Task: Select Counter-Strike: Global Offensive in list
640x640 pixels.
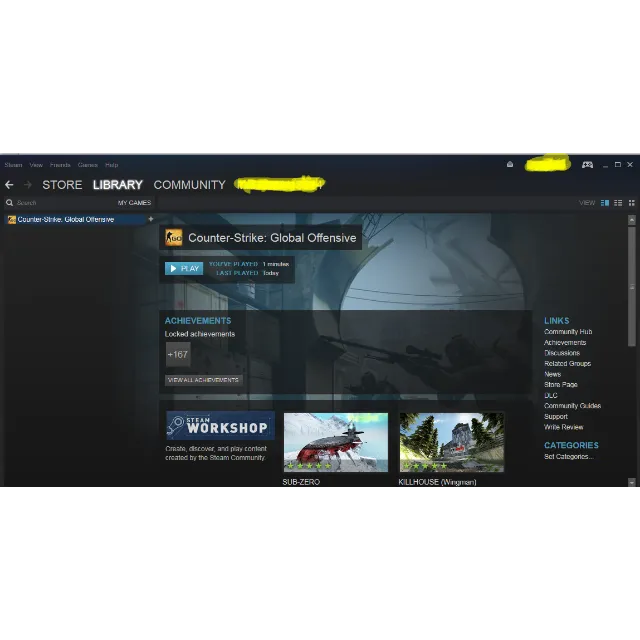Action: [x=76, y=220]
